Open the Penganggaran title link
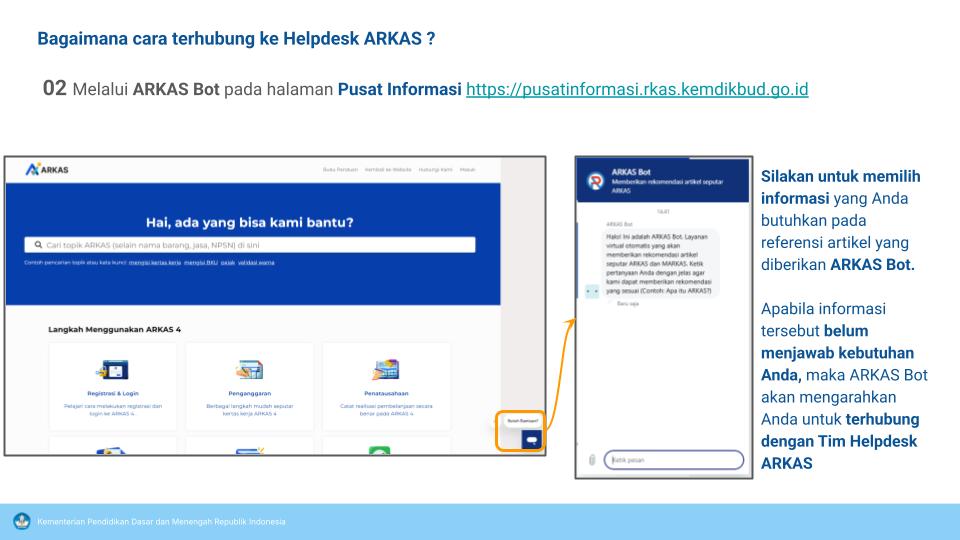This screenshot has height=540, width=960. coord(249,394)
